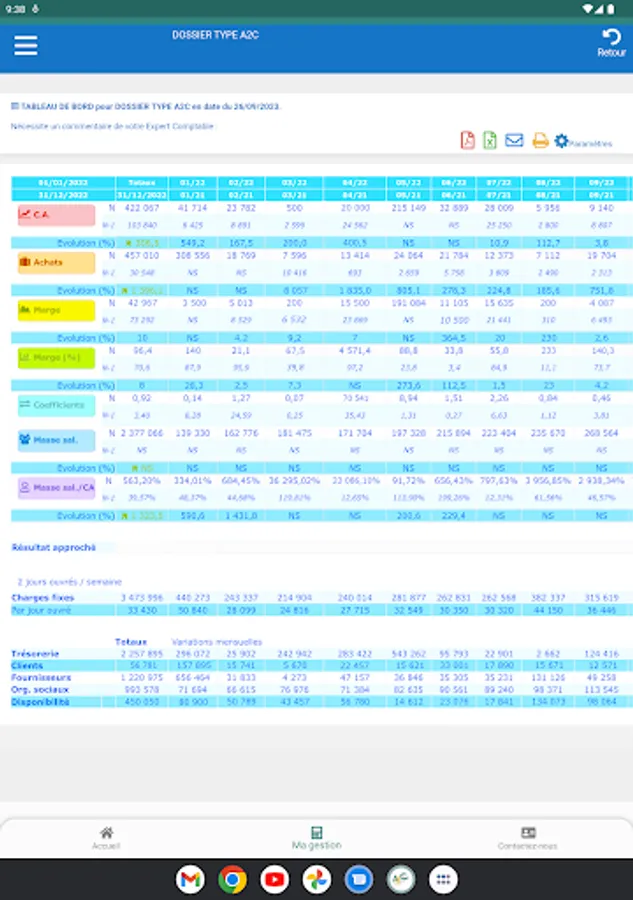Click the Fournisseurs row label
This screenshot has height=900, width=633.
pos(41,678)
